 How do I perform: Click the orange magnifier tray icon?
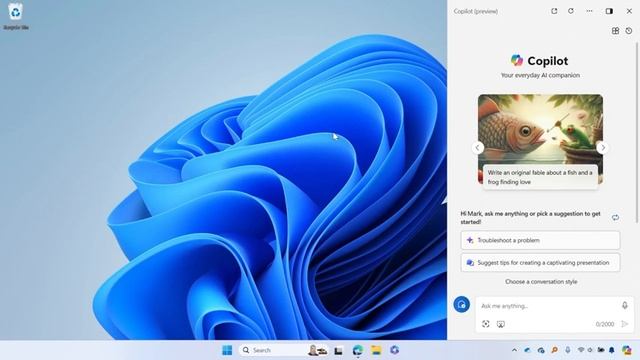pyautogui.click(x=554, y=350)
